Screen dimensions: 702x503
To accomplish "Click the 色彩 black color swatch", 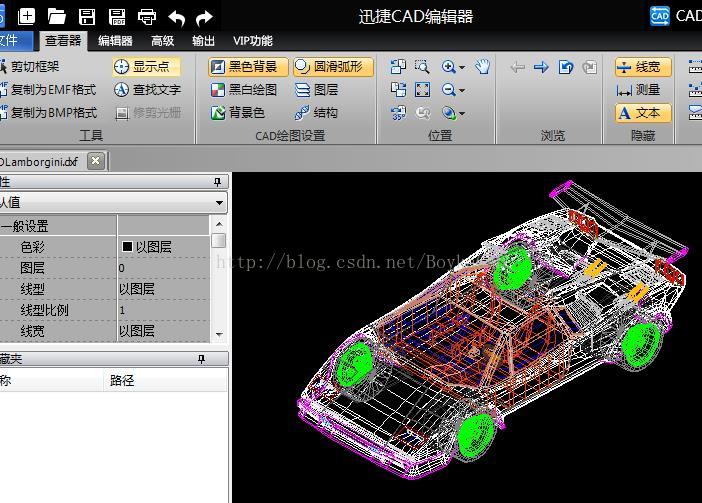I will click(127, 247).
